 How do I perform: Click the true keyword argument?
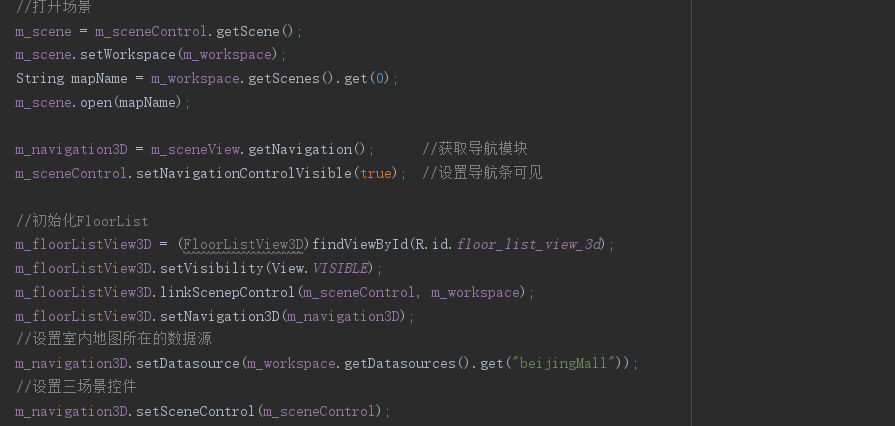coord(376,174)
